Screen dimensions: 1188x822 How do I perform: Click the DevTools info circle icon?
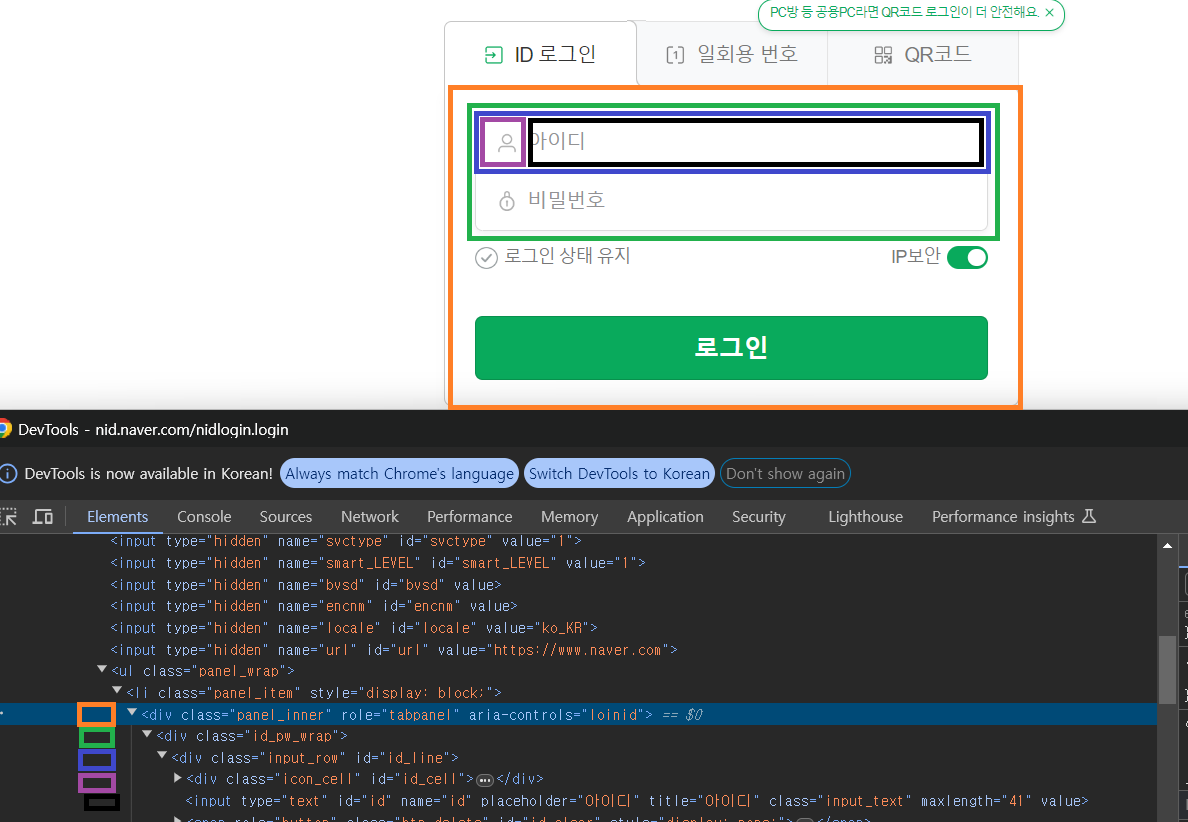(8, 474)
